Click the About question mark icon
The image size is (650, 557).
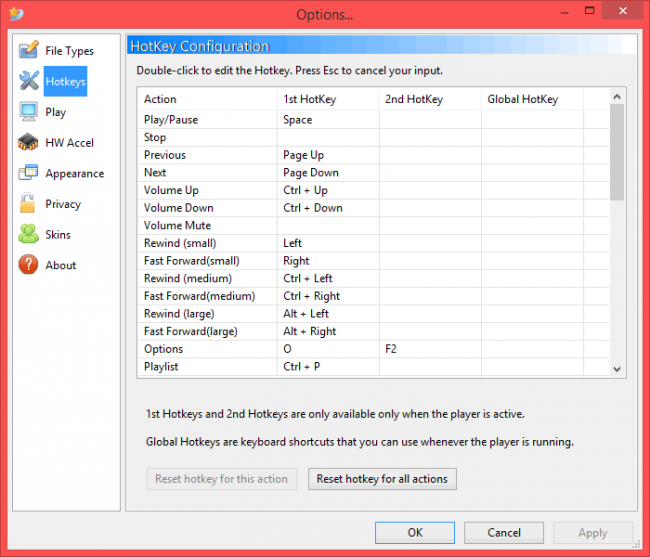point(28,264)
